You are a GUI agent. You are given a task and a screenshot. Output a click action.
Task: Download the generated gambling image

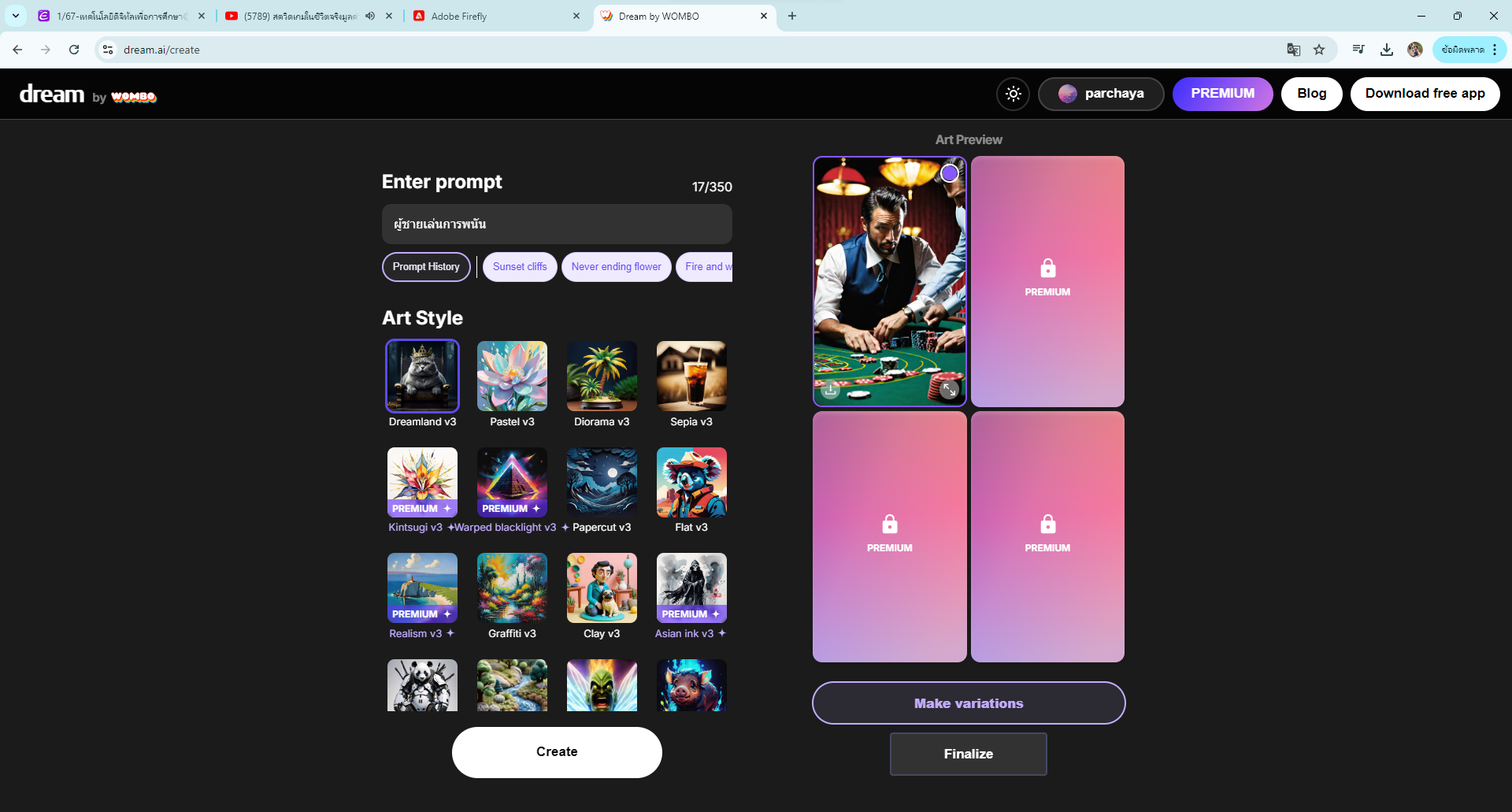click(x=831, y=389)
